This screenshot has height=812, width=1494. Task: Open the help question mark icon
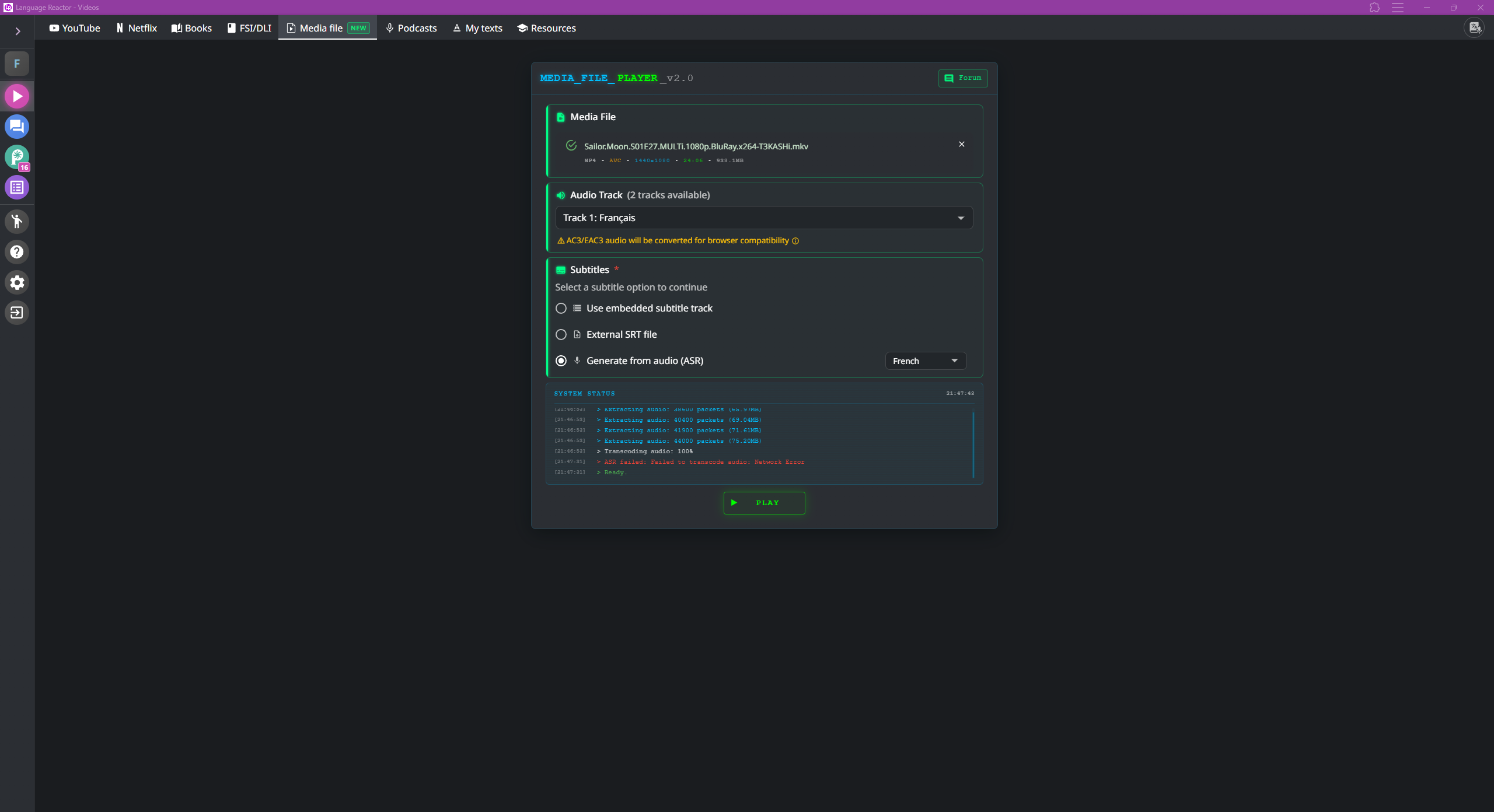pyautogui.click(x=17, y=252)
